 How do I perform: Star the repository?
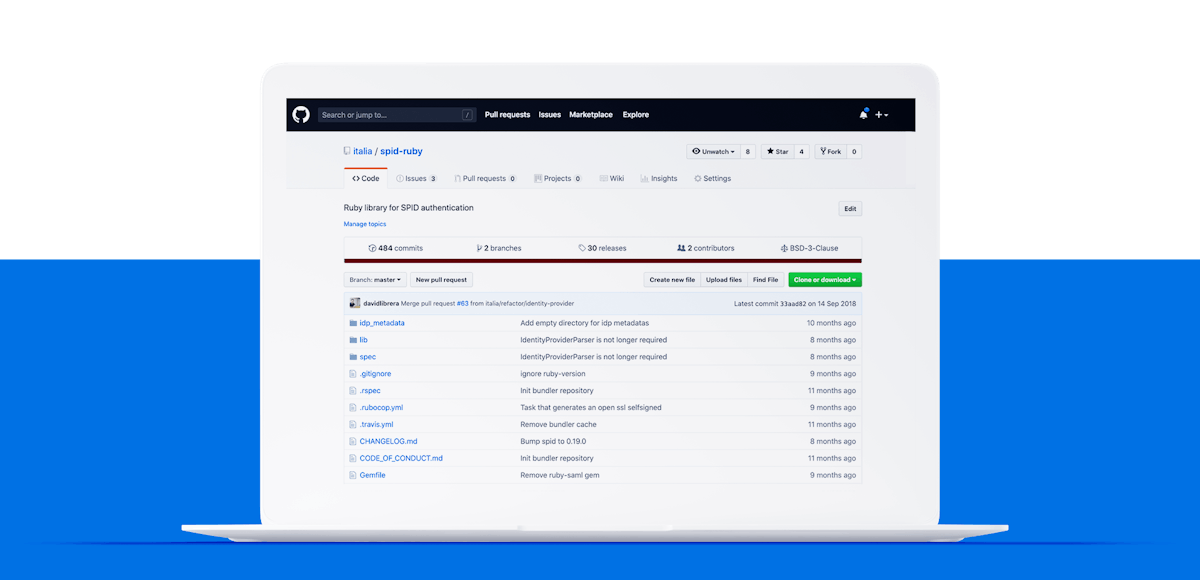(777, 152)
